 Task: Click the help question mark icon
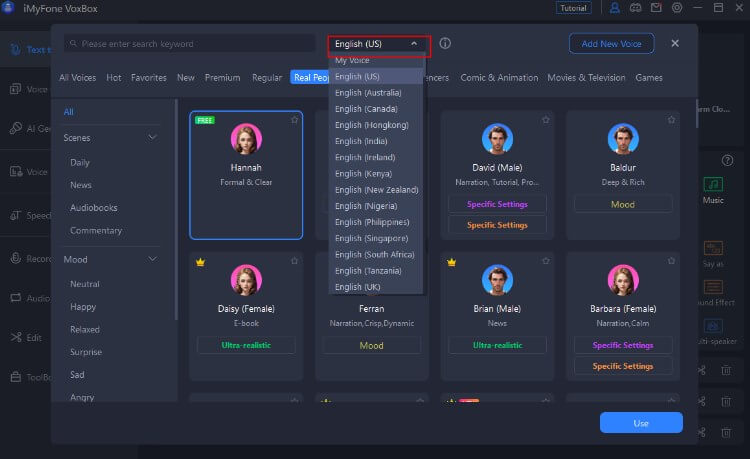(x=727, y=161)
